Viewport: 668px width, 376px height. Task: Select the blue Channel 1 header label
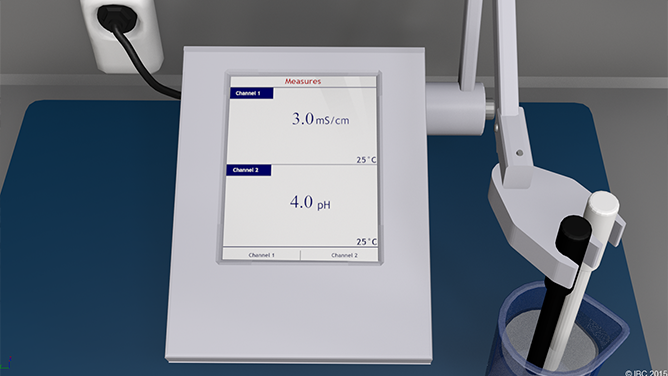(x=252, y=93)
